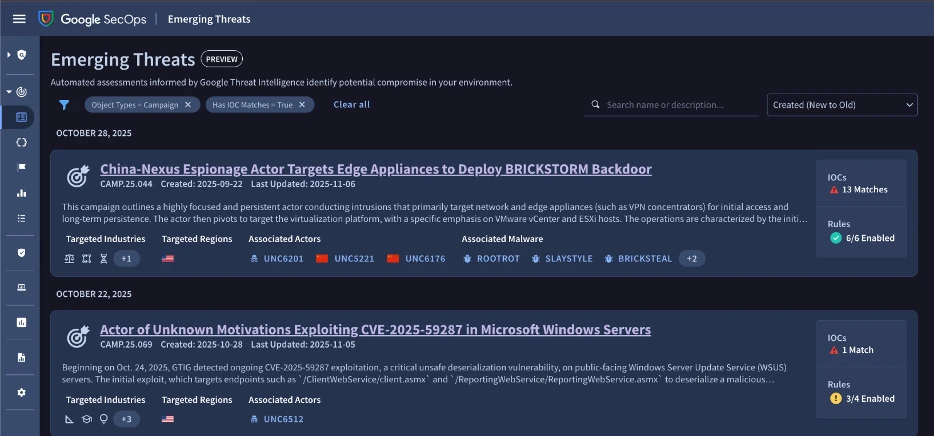Click the bar chart icon in sidebar
Image resolution: width=934 pixels, height=436 pixels.
[21, 193]
